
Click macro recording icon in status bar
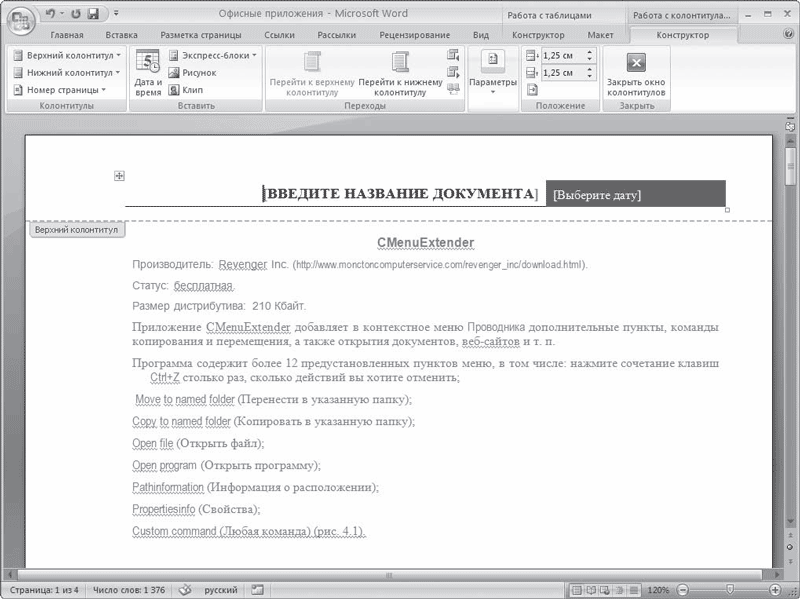coord(257,590)
